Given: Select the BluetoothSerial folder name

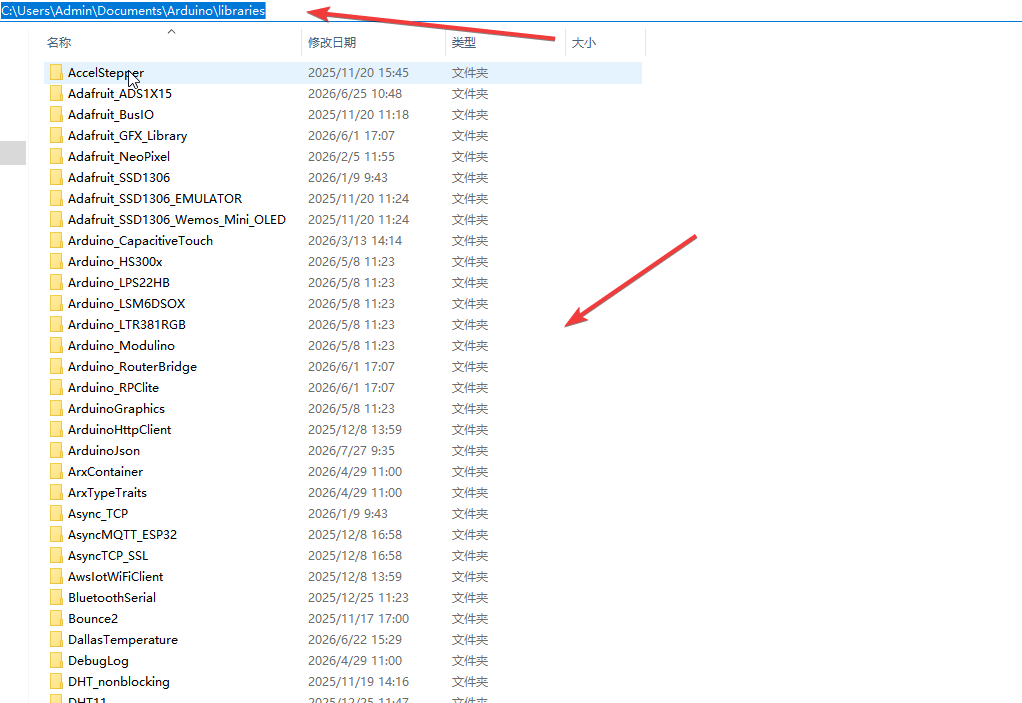Looking at the screenshot, I should [112, 597].
